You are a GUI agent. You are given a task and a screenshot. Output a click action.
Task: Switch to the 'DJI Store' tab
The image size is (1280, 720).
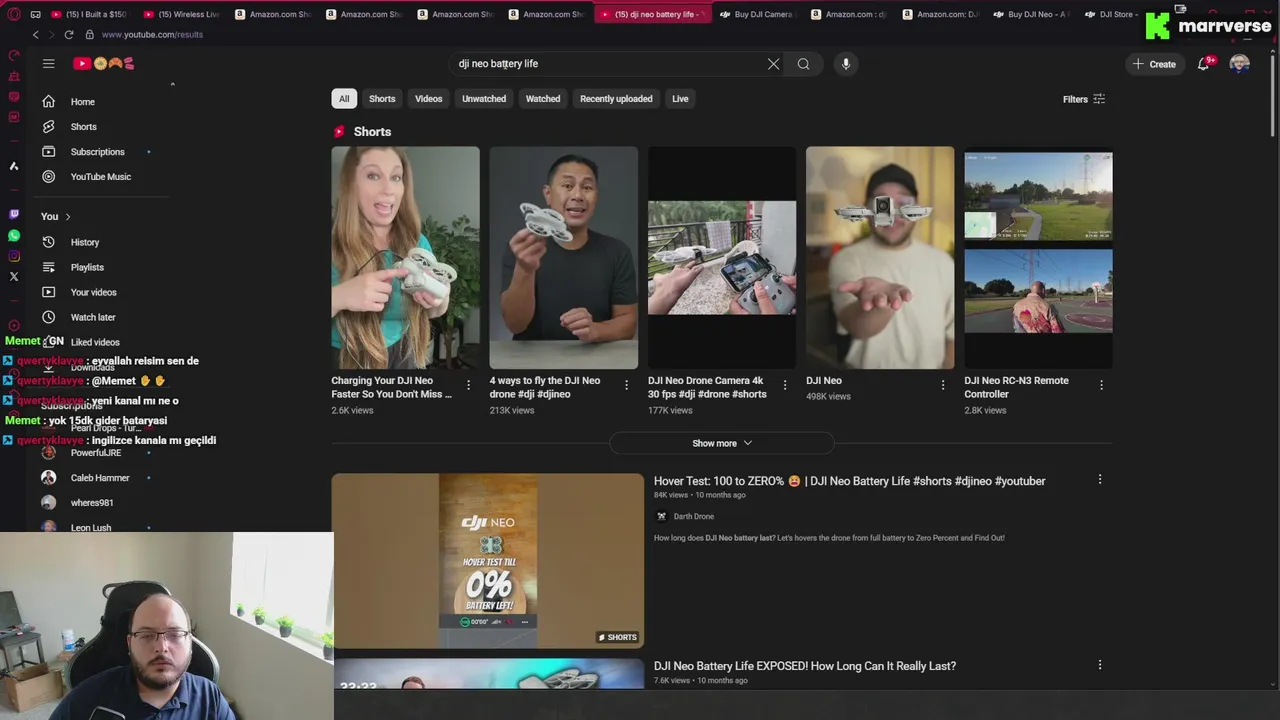tap(1111, 15)
